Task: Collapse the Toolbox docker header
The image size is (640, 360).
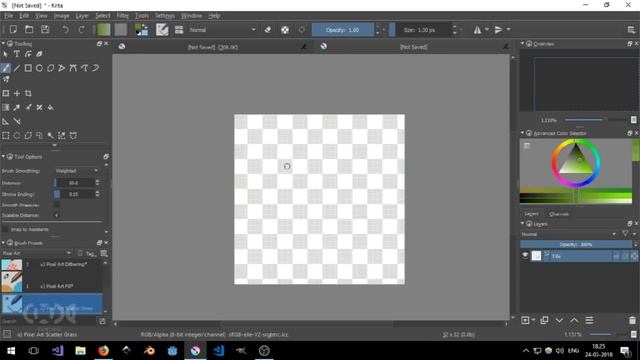Action: [3, 43]
